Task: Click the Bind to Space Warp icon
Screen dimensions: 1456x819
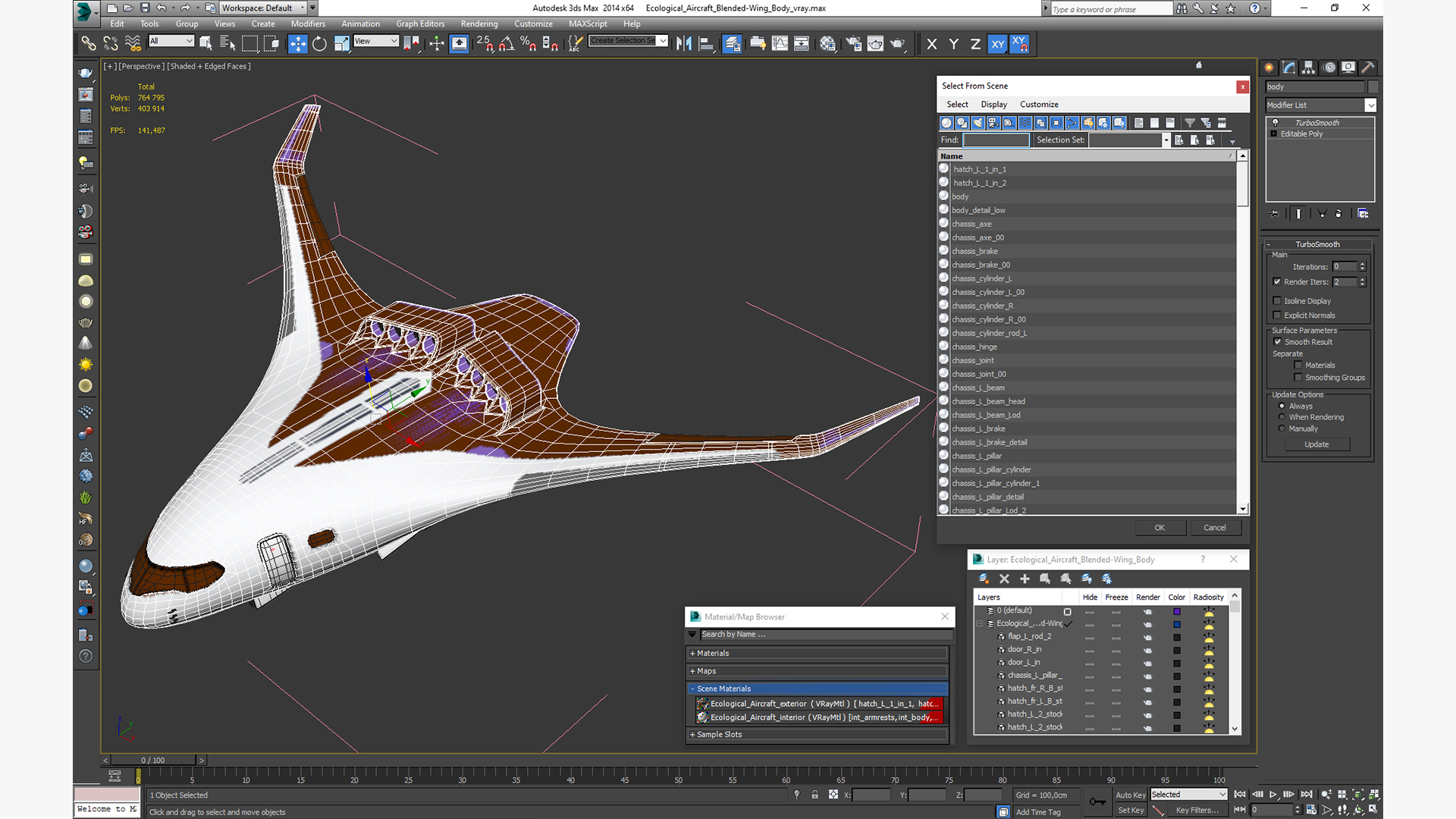Action: coord(133,44)
